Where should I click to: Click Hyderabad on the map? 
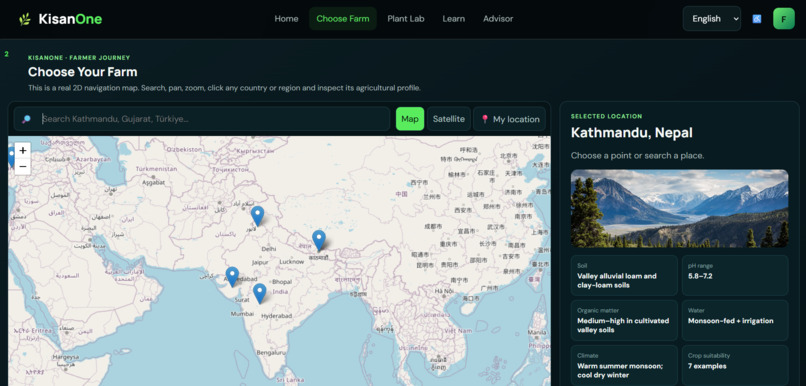(277, 316)
